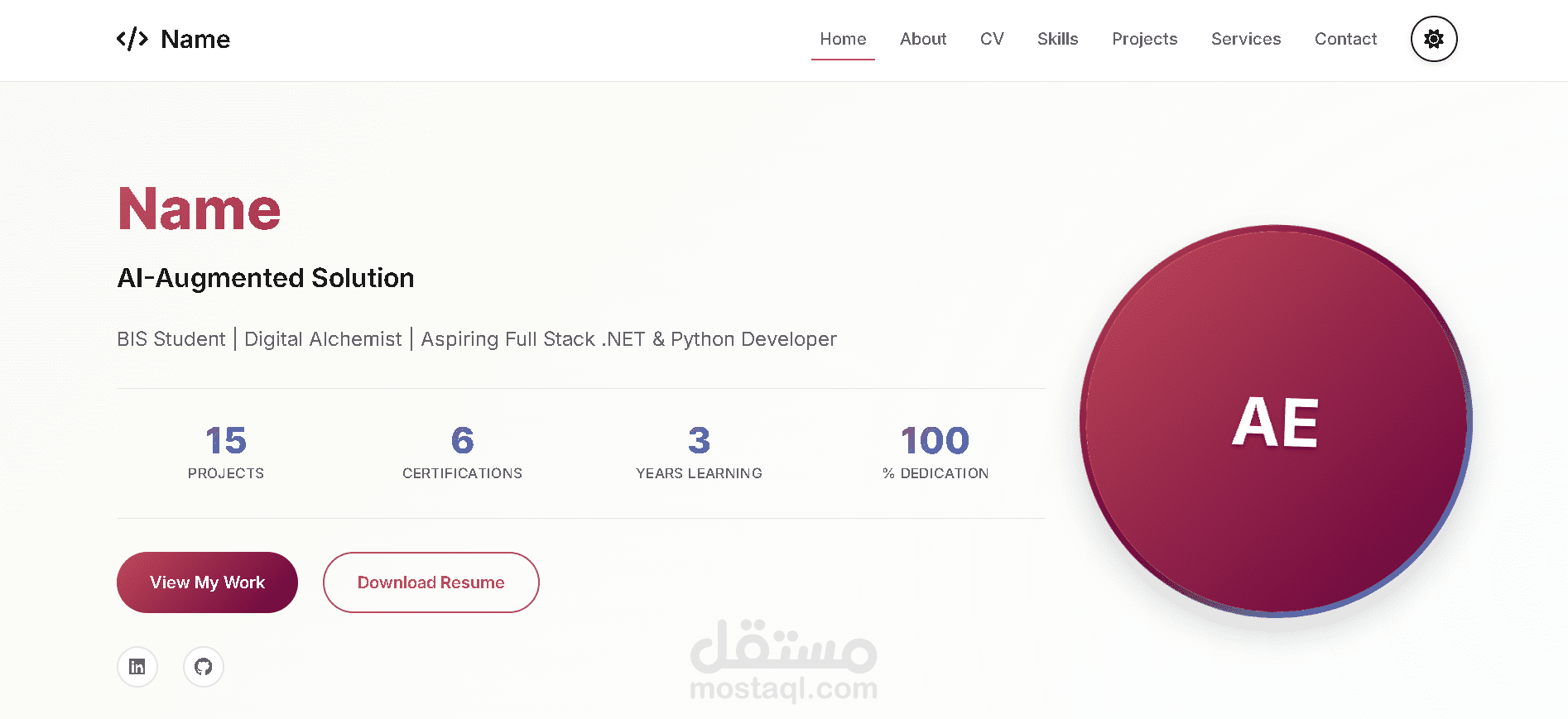Click the Name brand text in header
1568x719 pixels.
pyautogui.click(x=195, y=39)
